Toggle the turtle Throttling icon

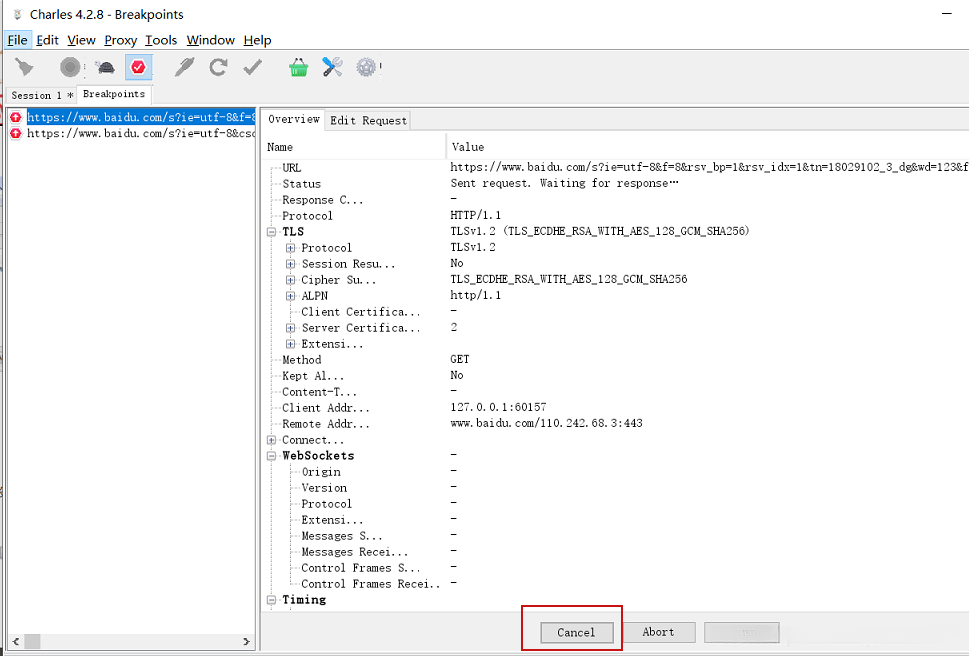pos(105,67)
